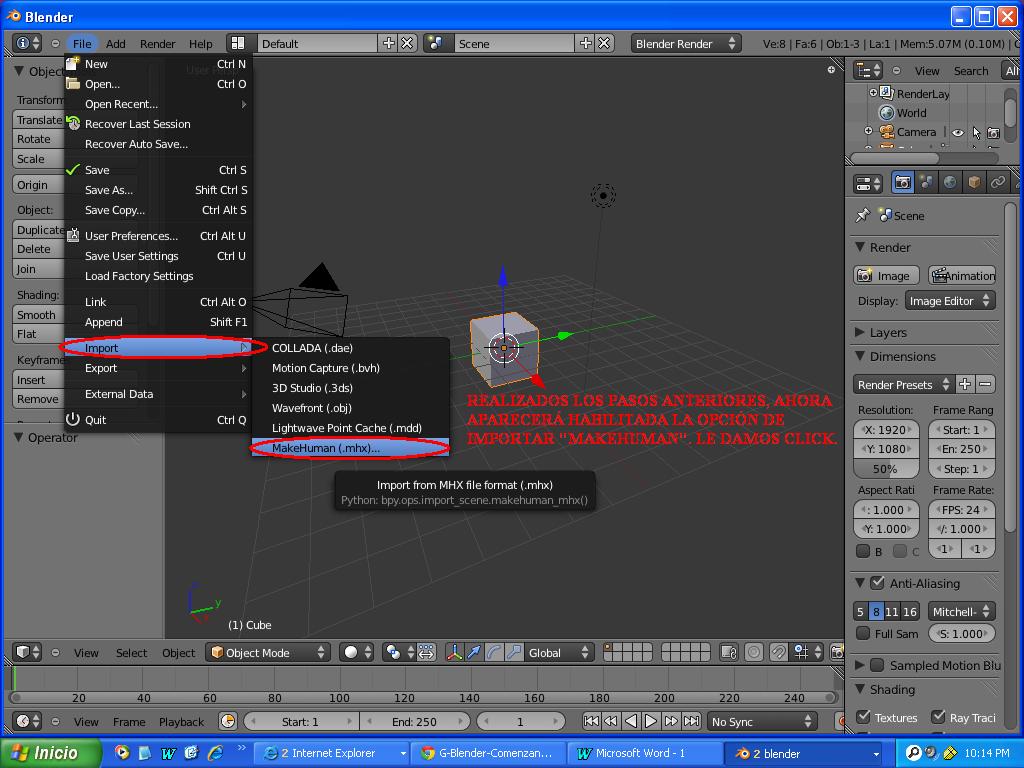Toggle proportional editing circle icon
The image size is (1024, 768).
pyautogui.click(x=754, y=652)
